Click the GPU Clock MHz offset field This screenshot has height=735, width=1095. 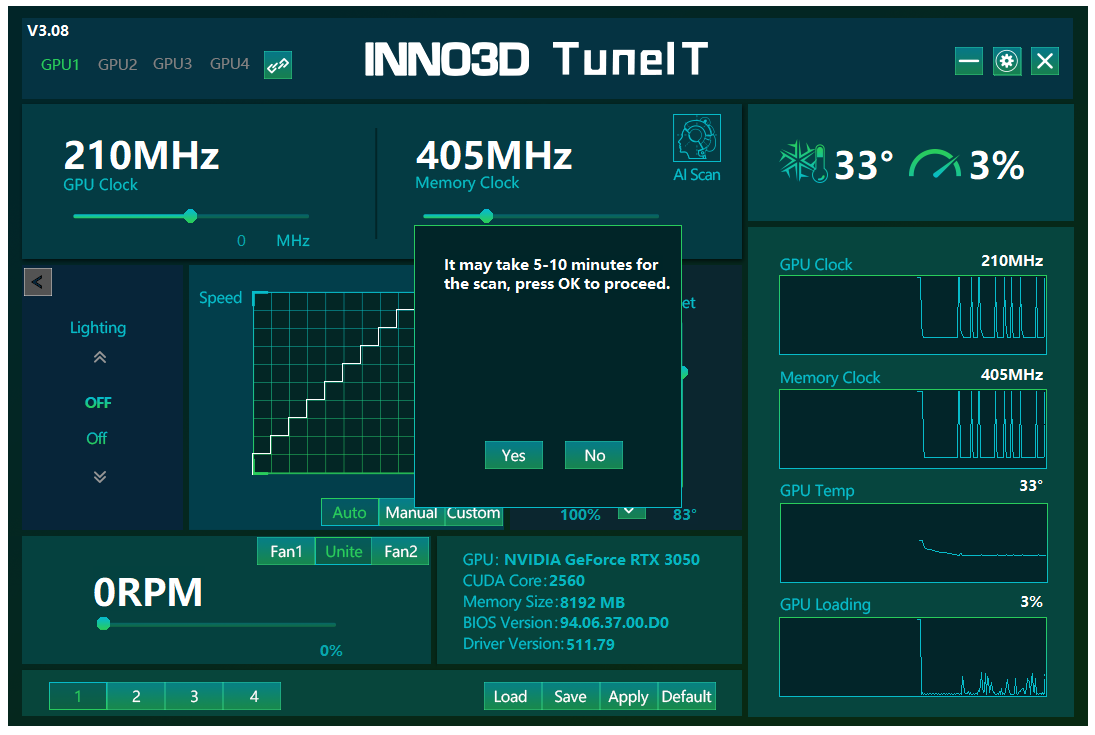(x=241, y=240)
